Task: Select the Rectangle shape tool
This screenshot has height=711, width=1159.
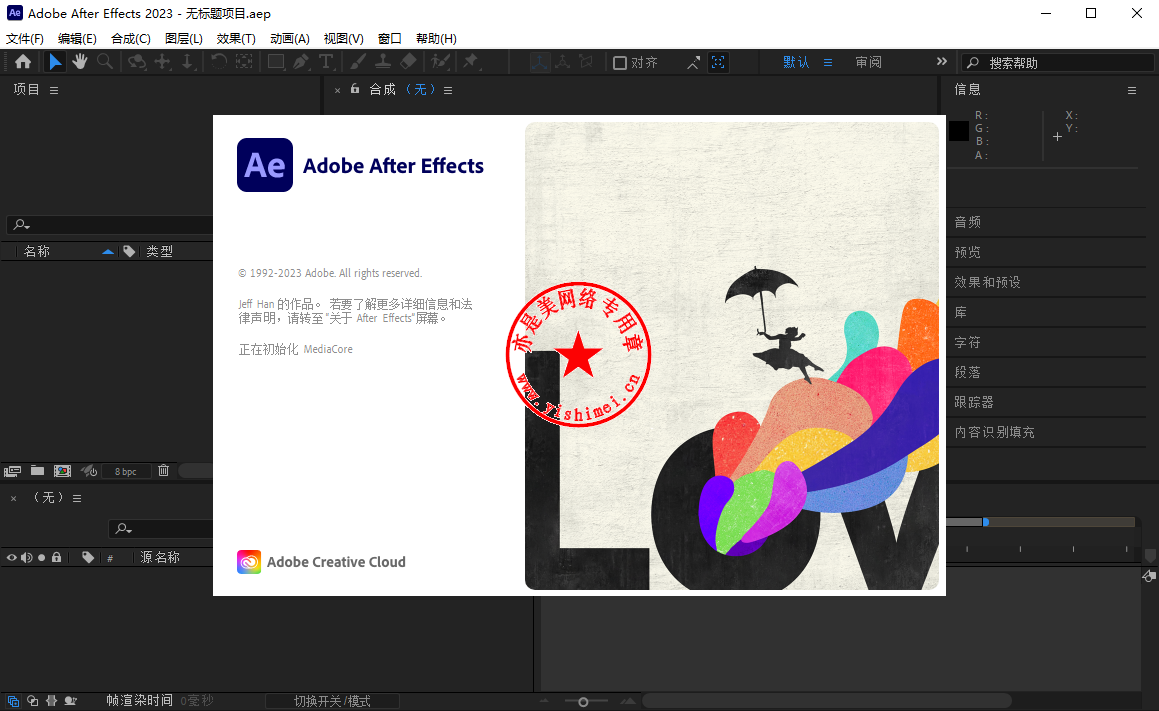Action: (276, 62)
